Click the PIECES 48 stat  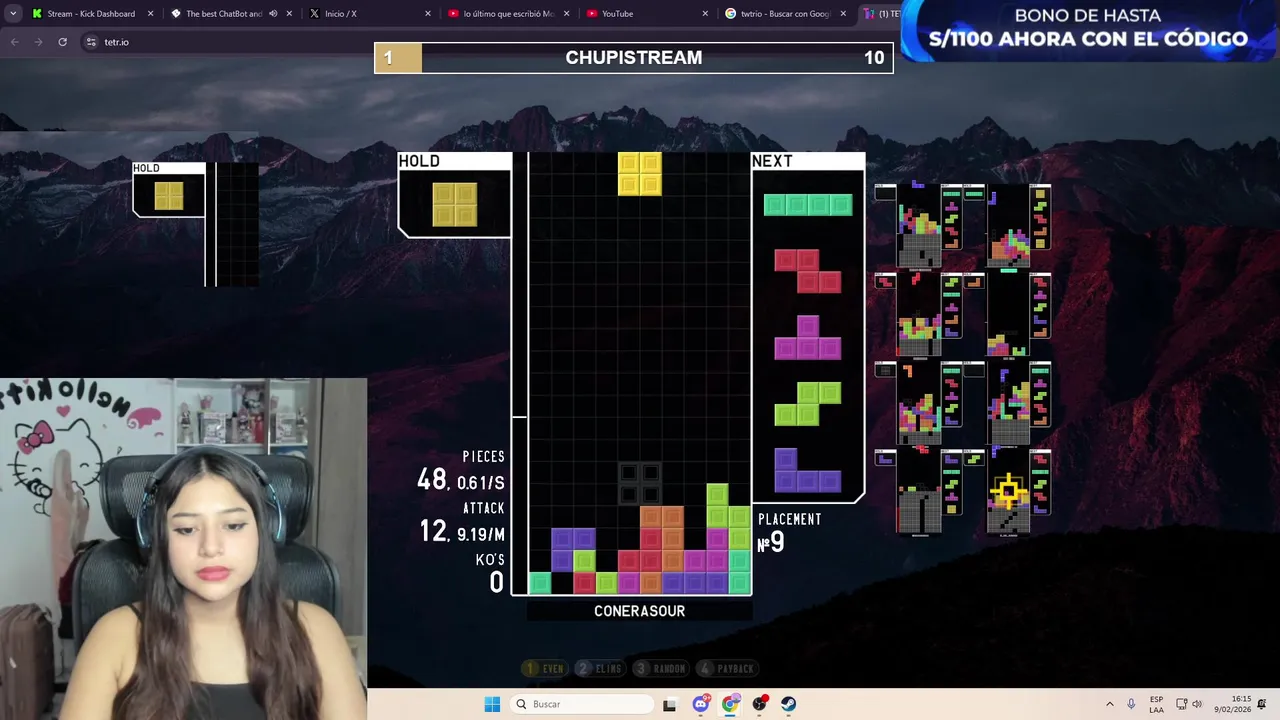[461, 471]
